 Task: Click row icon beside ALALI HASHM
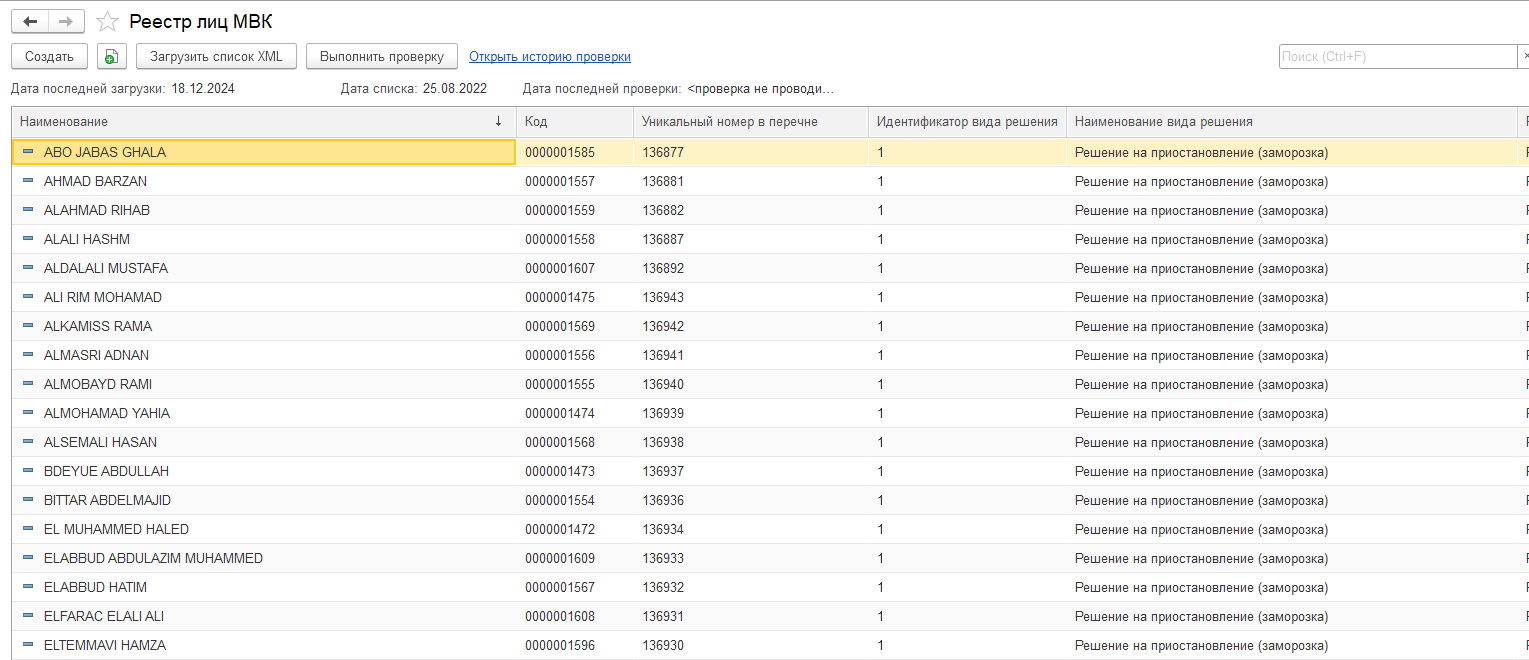(28, 239)
